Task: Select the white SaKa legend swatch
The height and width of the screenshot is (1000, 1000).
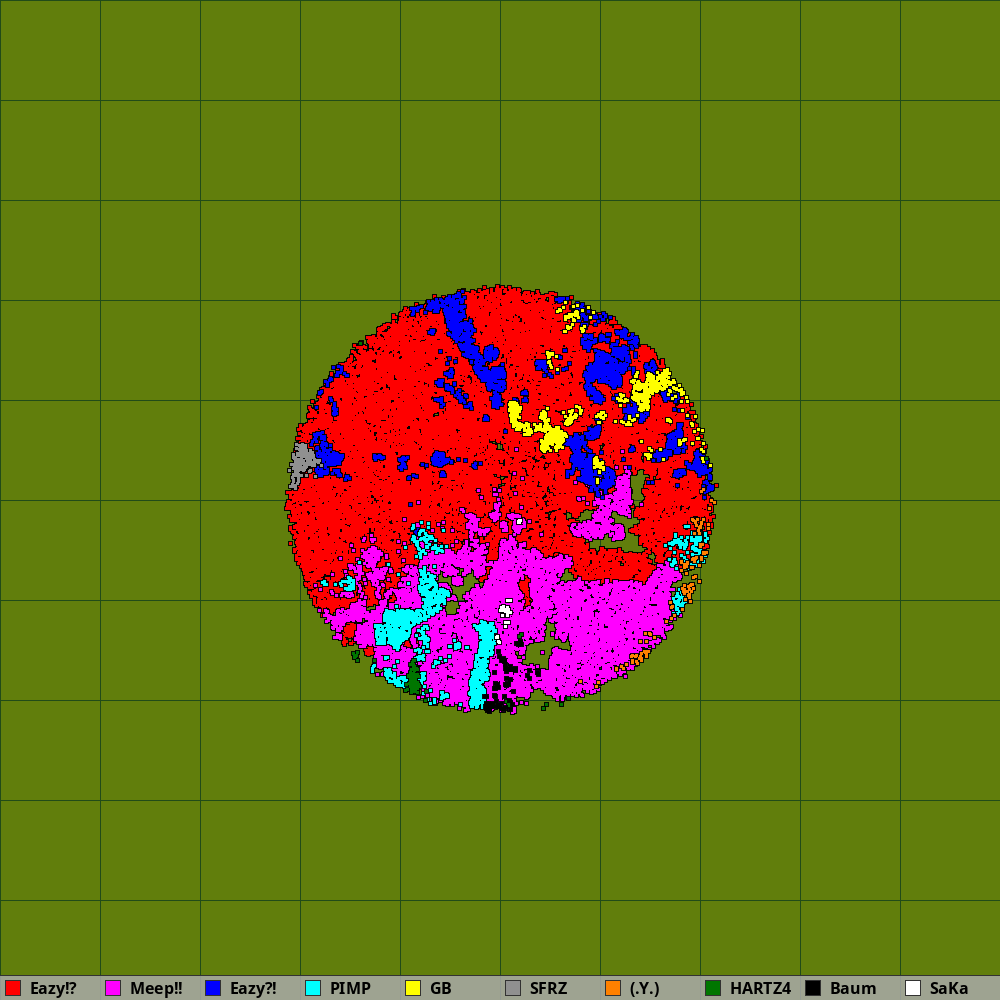Action: 913,988
